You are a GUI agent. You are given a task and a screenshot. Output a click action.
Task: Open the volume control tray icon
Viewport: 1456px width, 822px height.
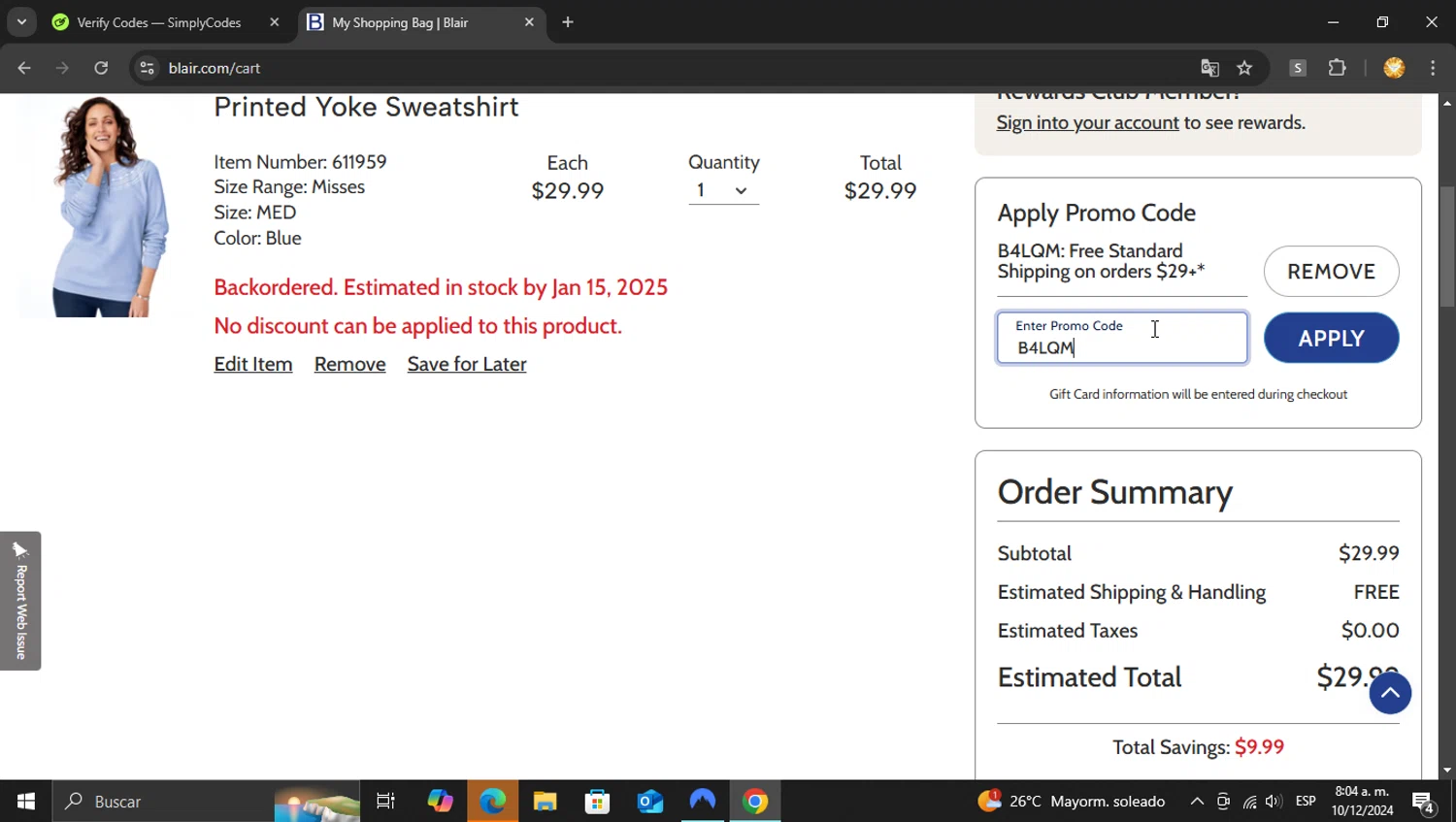1274,802
